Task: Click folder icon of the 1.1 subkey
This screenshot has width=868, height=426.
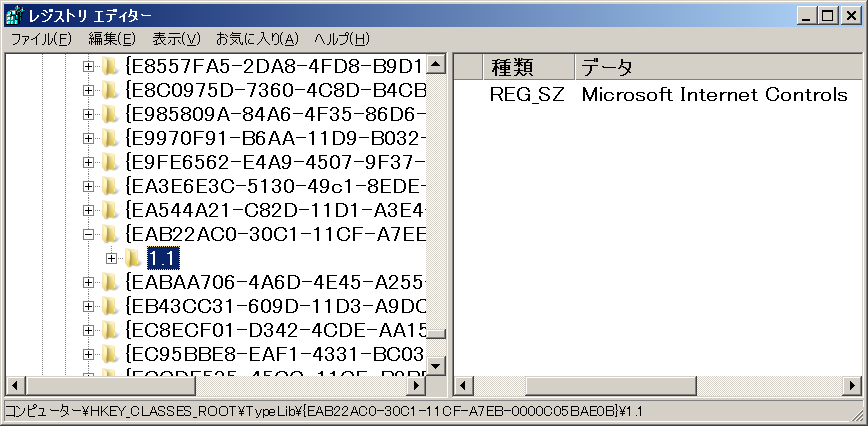Action: pyautogui.click(x=133, y=258)
